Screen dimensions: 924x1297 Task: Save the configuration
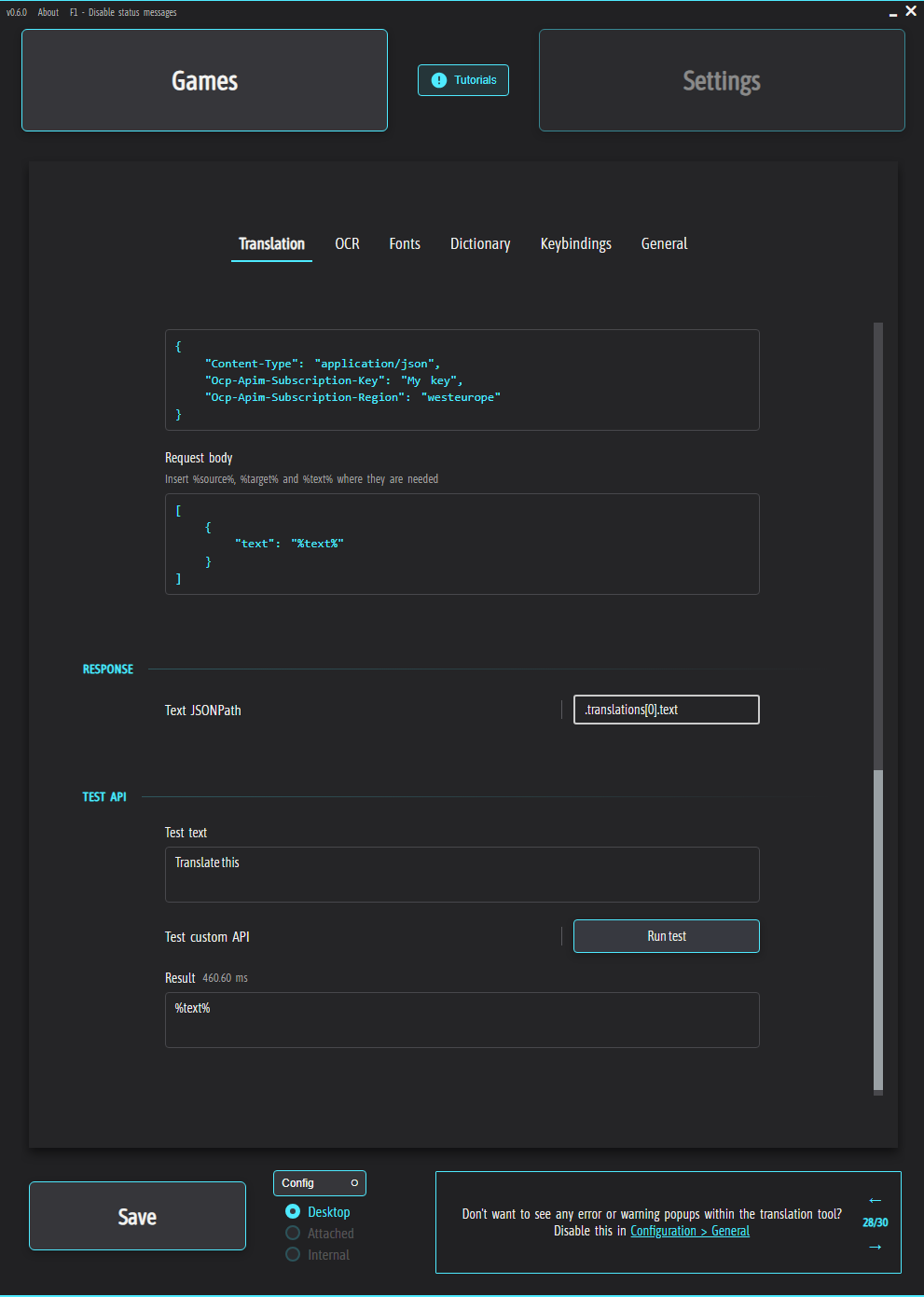[x=137, y=1216]
